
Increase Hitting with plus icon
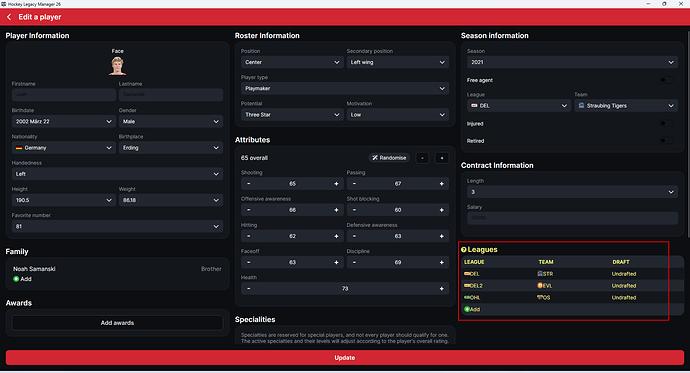[x=336, y=236]
